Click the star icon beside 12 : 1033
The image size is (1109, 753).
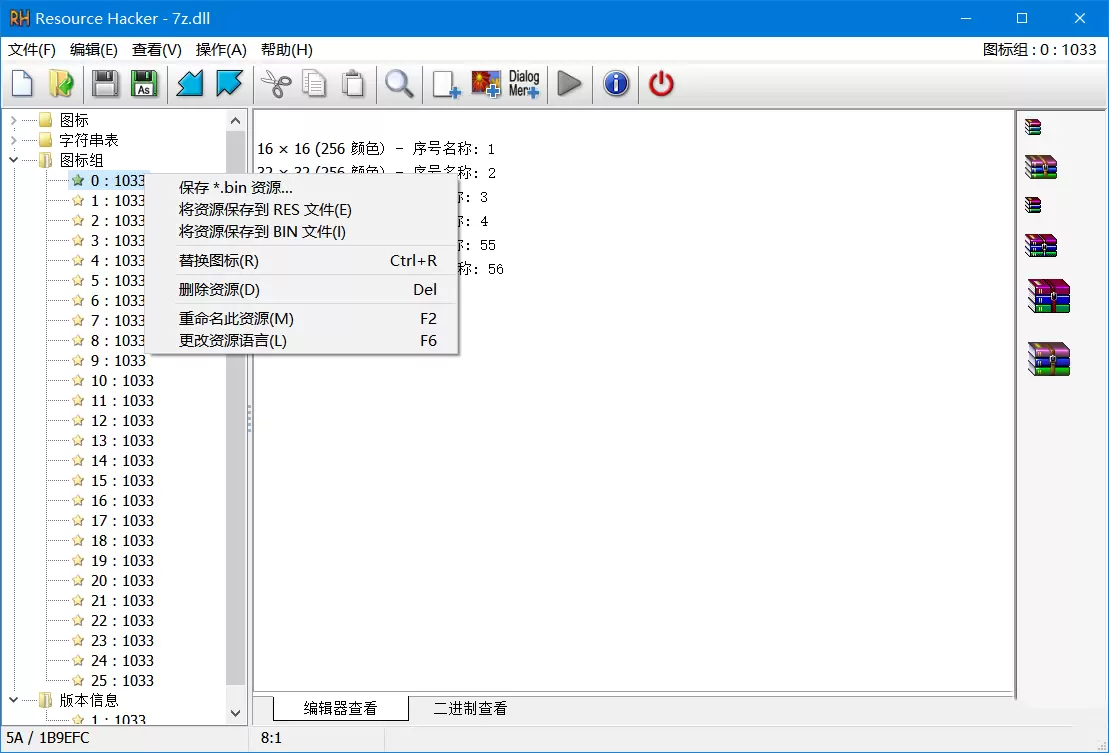79,421
